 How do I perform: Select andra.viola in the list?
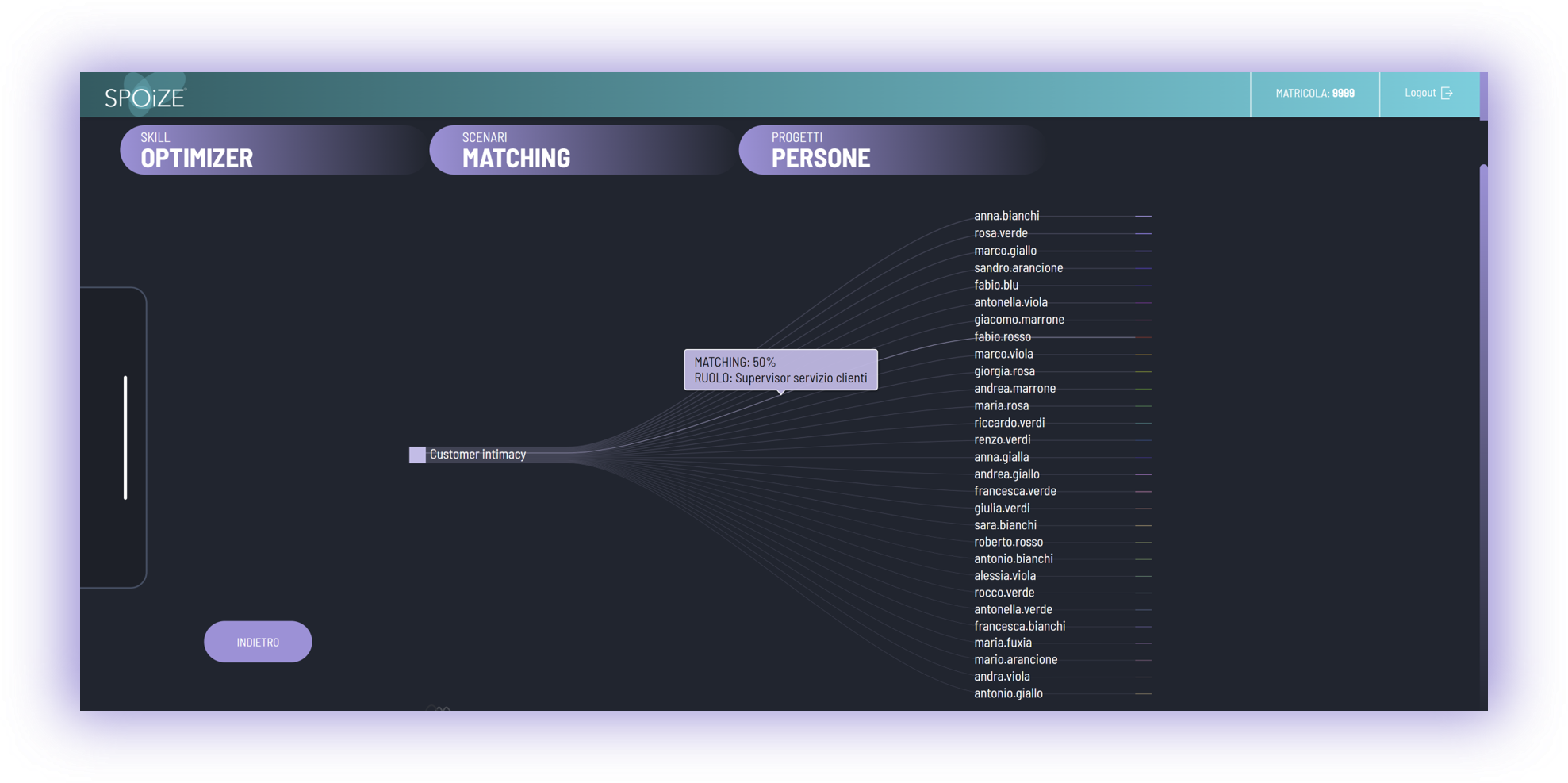point(1002,677)
